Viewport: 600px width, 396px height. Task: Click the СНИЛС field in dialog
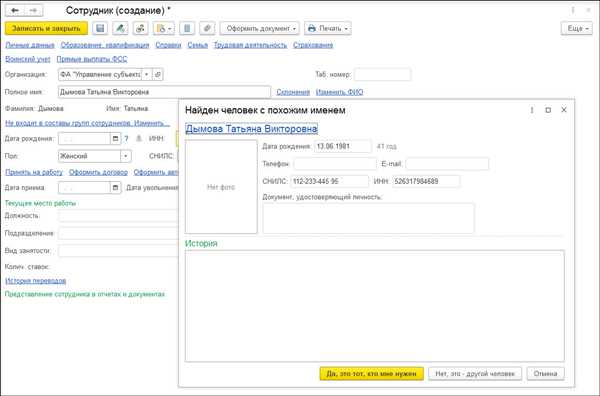click(329, 181)
